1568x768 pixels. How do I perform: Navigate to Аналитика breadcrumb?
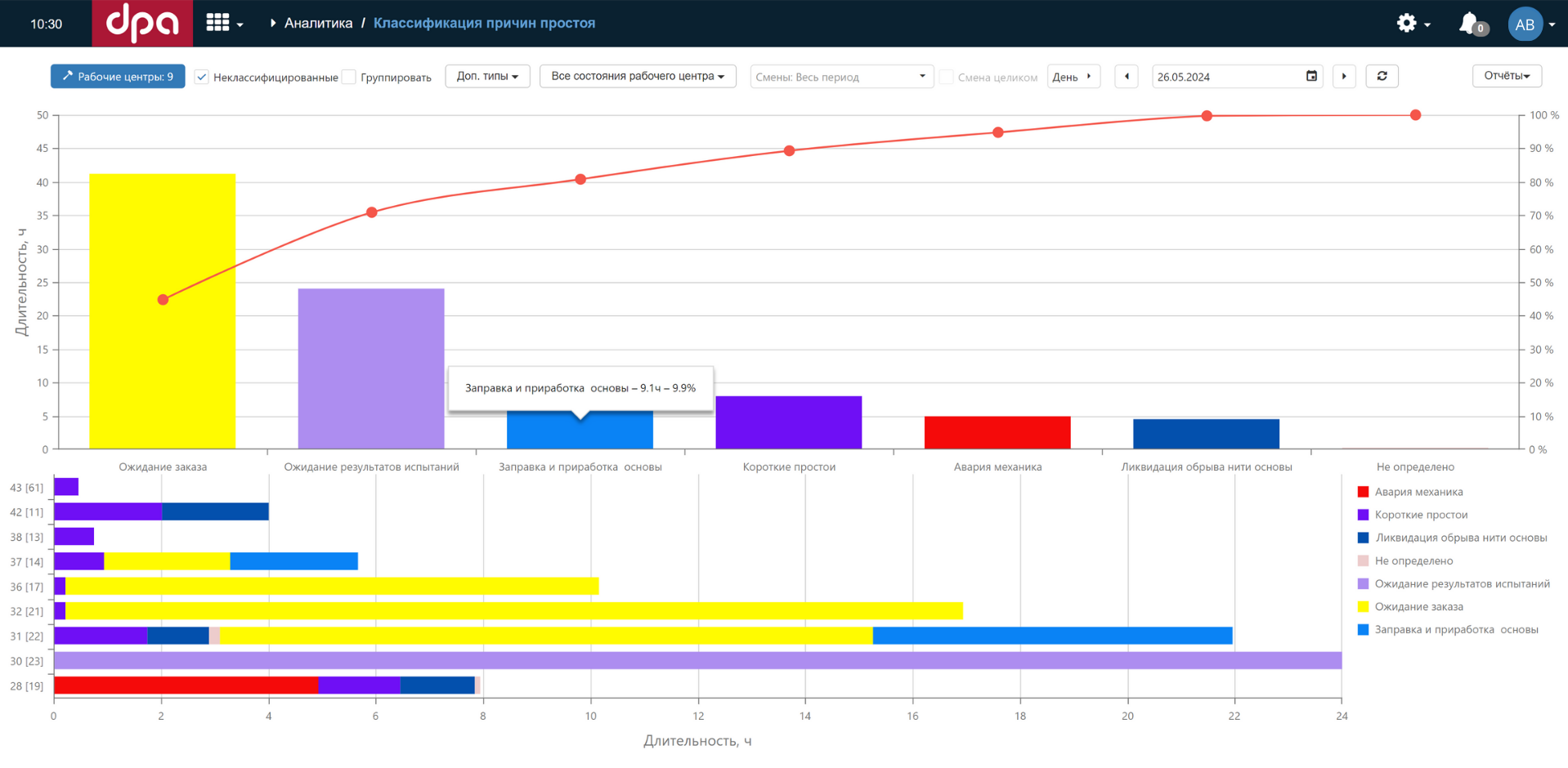tap(318, 23)
